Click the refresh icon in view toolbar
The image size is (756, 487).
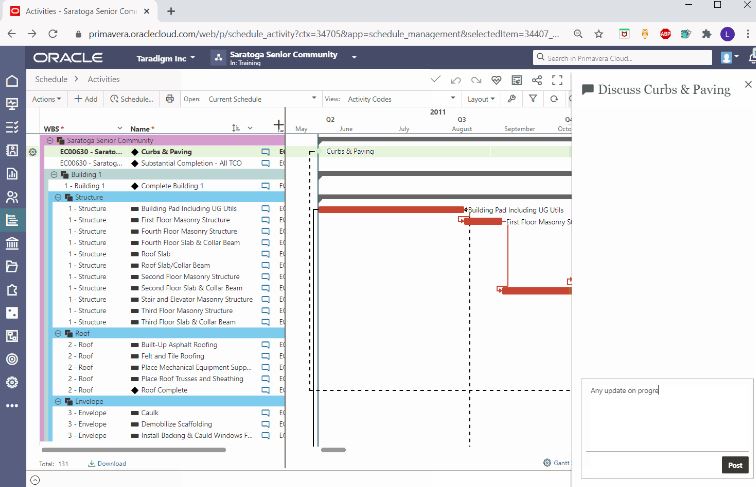pos(554,99)
